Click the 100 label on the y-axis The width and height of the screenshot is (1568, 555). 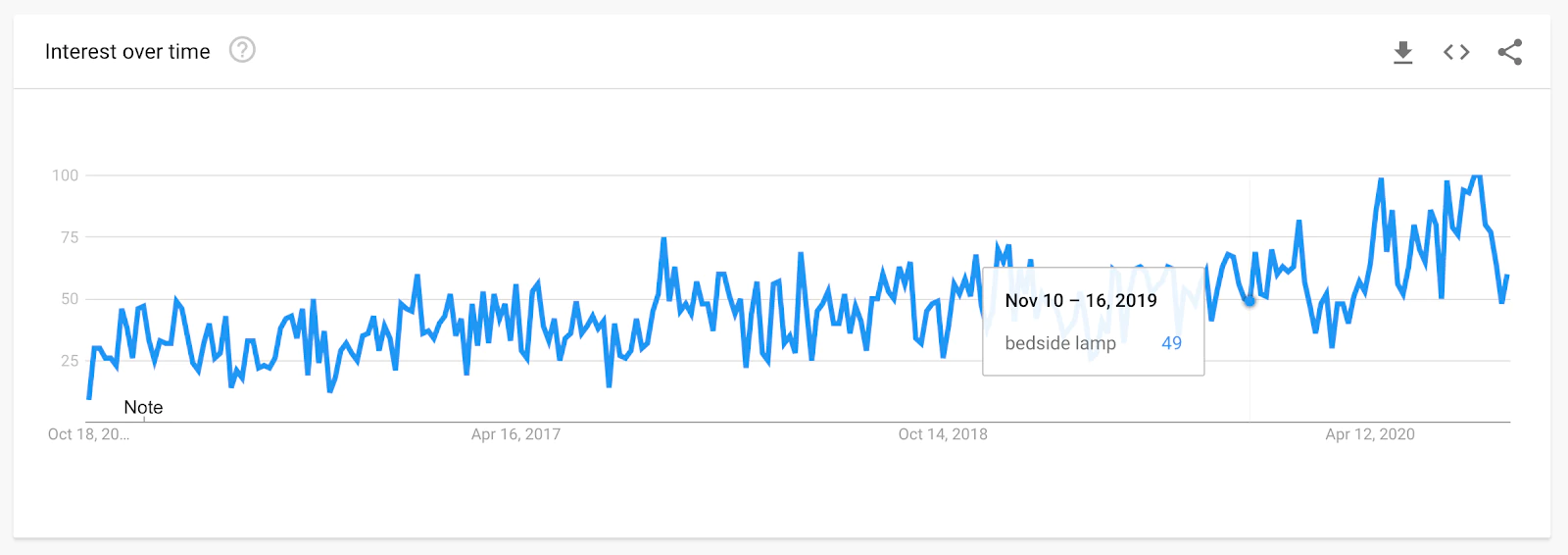pos(65,176)
